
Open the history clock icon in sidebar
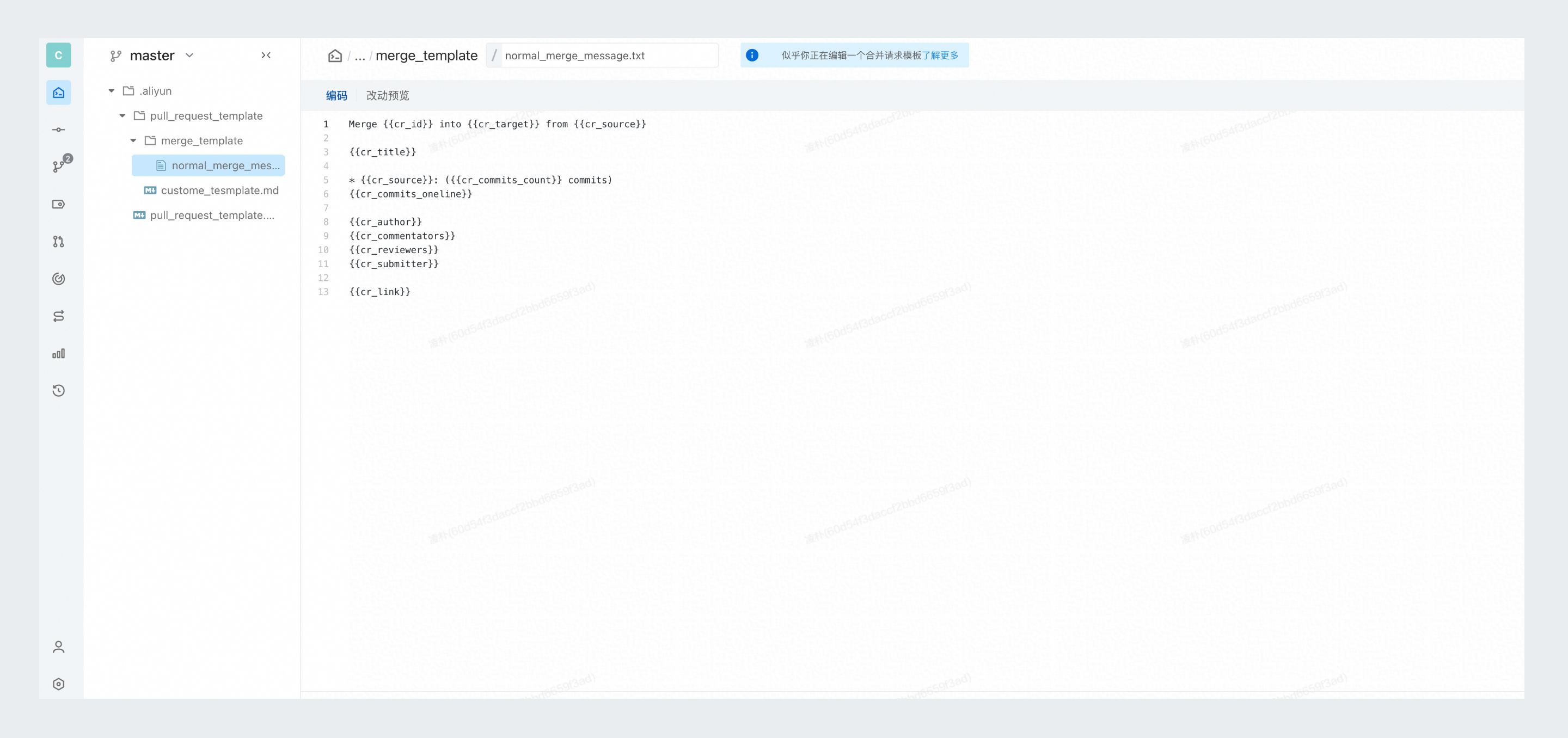click(58, 391)
